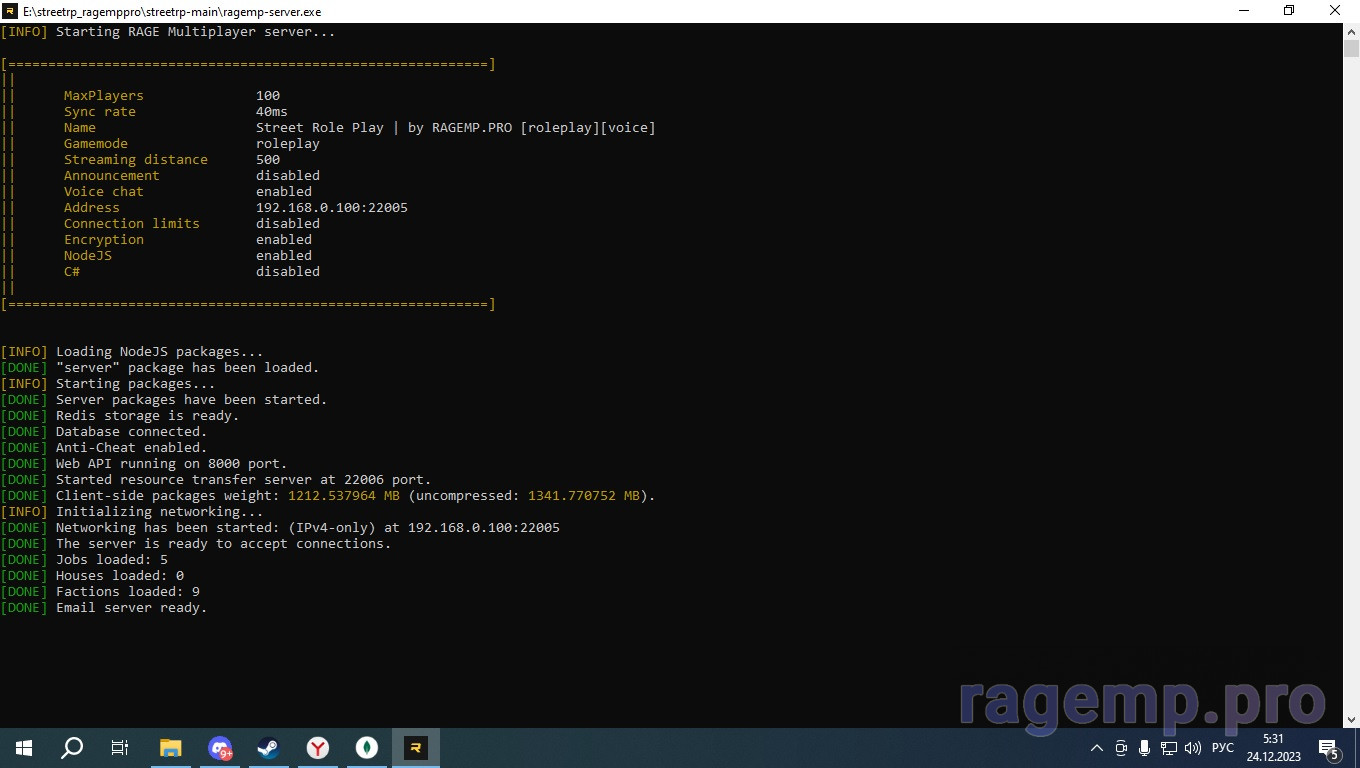
Task: Click the server name "Street Role Play" value
Action: pyautogui.click(x=456, y=128)
